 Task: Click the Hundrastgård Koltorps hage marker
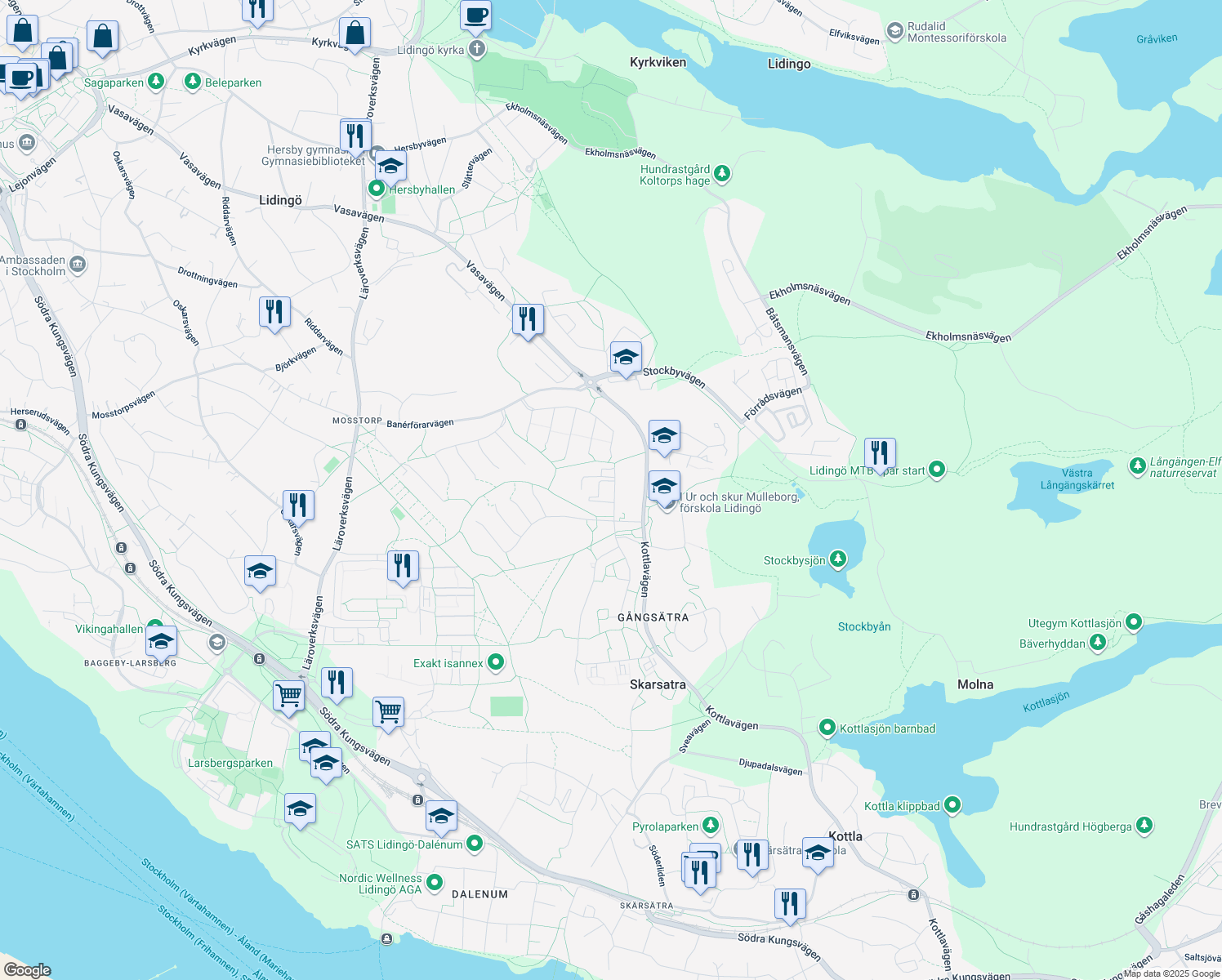pos(721,172)
